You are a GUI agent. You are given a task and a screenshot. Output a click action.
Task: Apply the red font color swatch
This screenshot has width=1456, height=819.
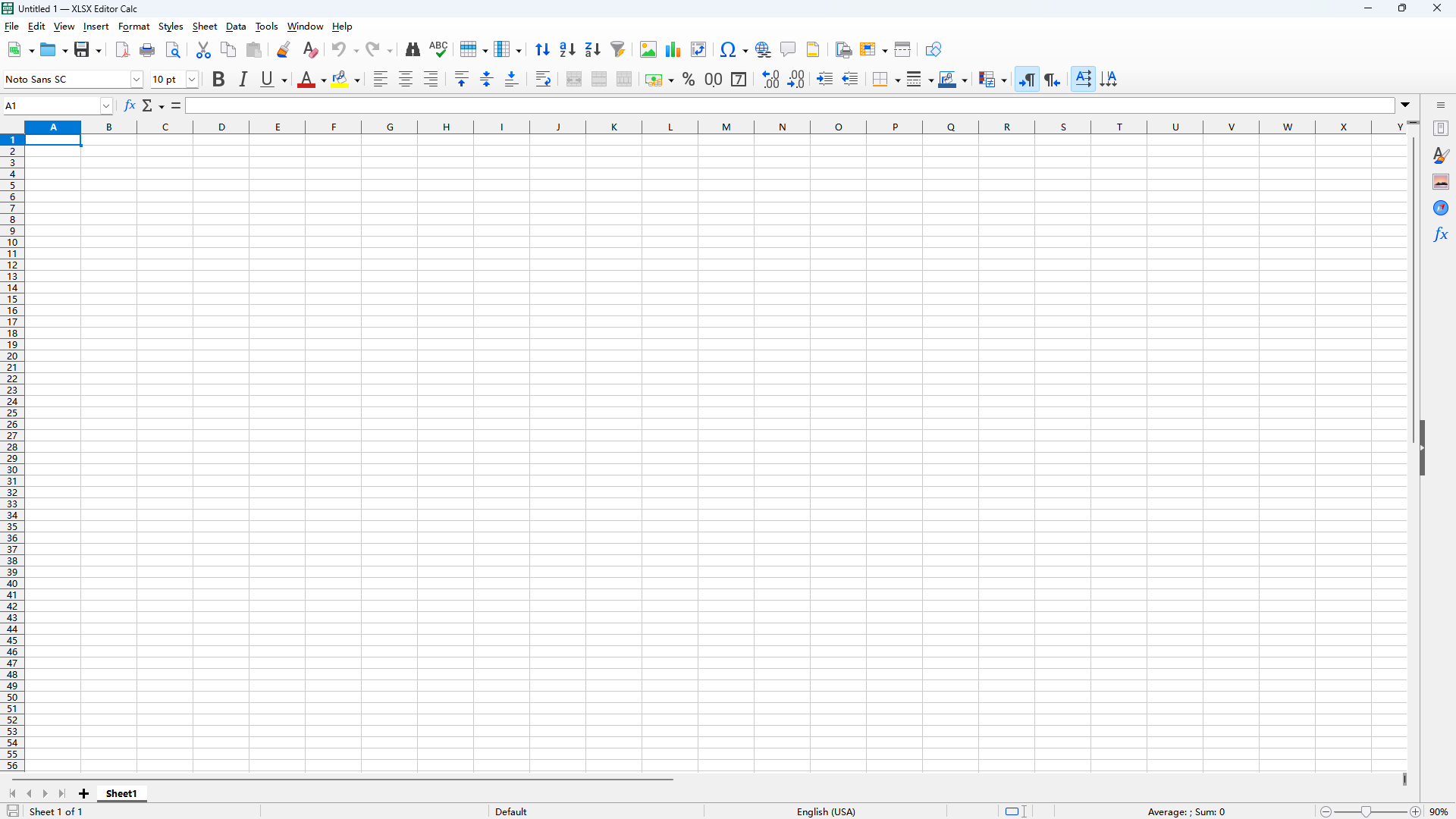pyautogui.click(x=306, y=80)
